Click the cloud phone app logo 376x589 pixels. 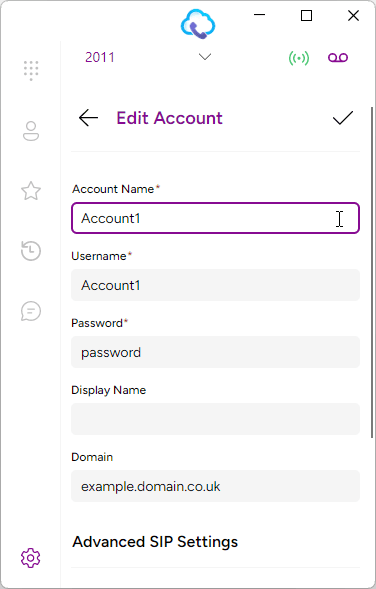[x=198, y=24]
